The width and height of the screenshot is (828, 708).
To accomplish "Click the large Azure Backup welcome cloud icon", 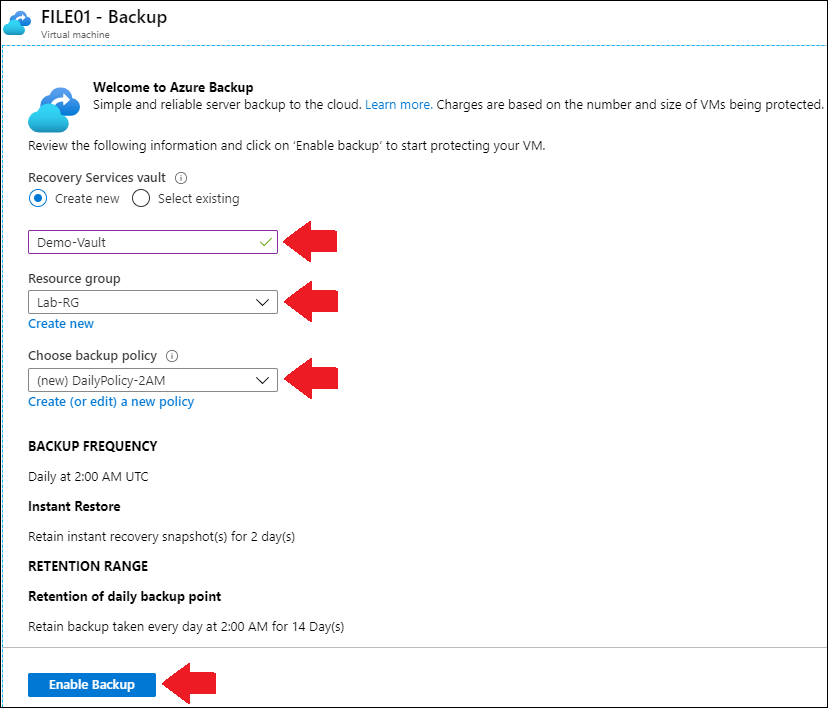I will [x=54, y=110].
